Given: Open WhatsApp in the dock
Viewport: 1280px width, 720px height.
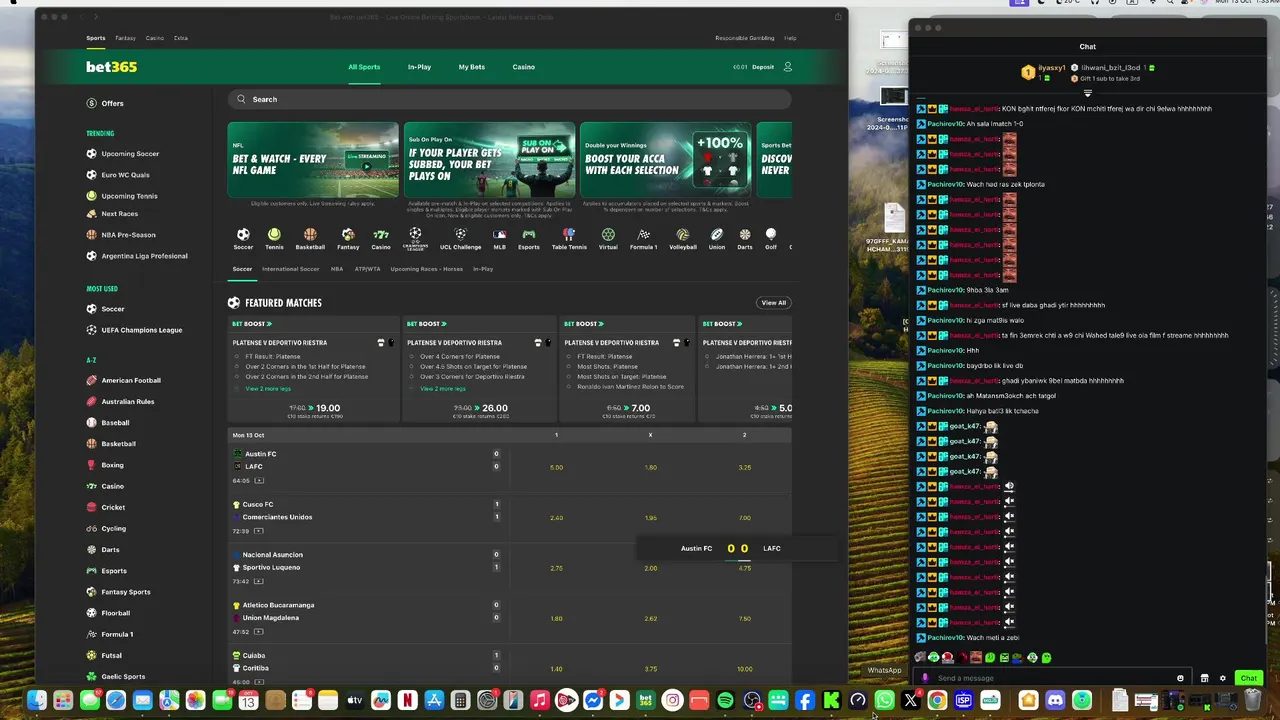Looking at the screenshot, I should [884, 701].
